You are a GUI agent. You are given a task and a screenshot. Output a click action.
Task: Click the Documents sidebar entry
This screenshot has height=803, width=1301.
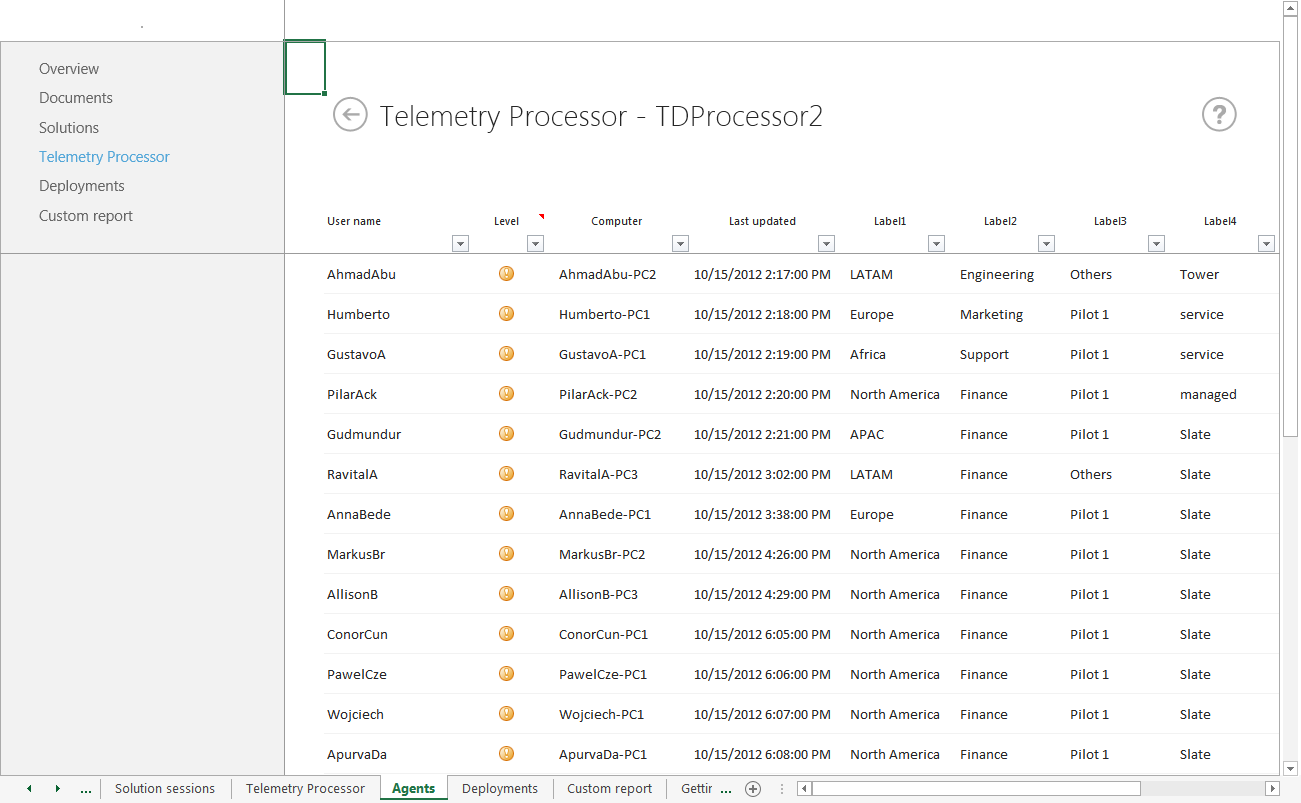point(75,97)
